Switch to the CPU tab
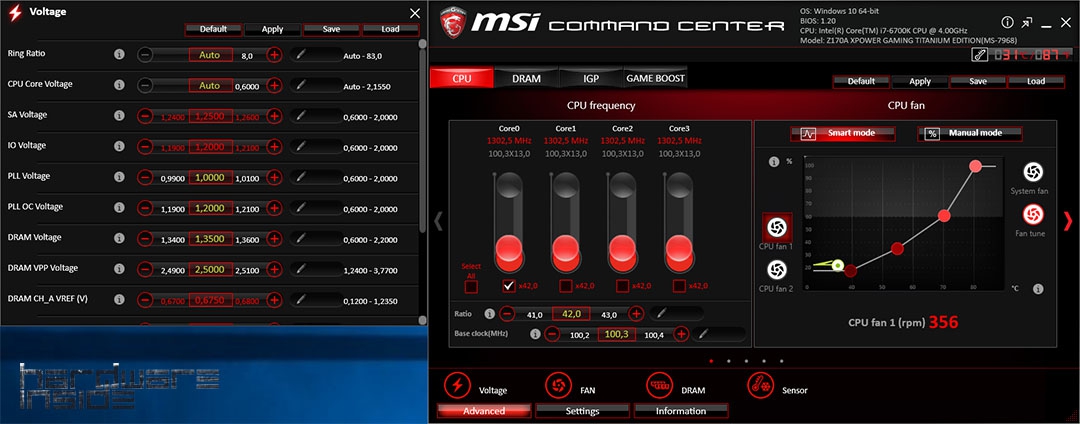The image size is (1080, 424). point(461,78)
